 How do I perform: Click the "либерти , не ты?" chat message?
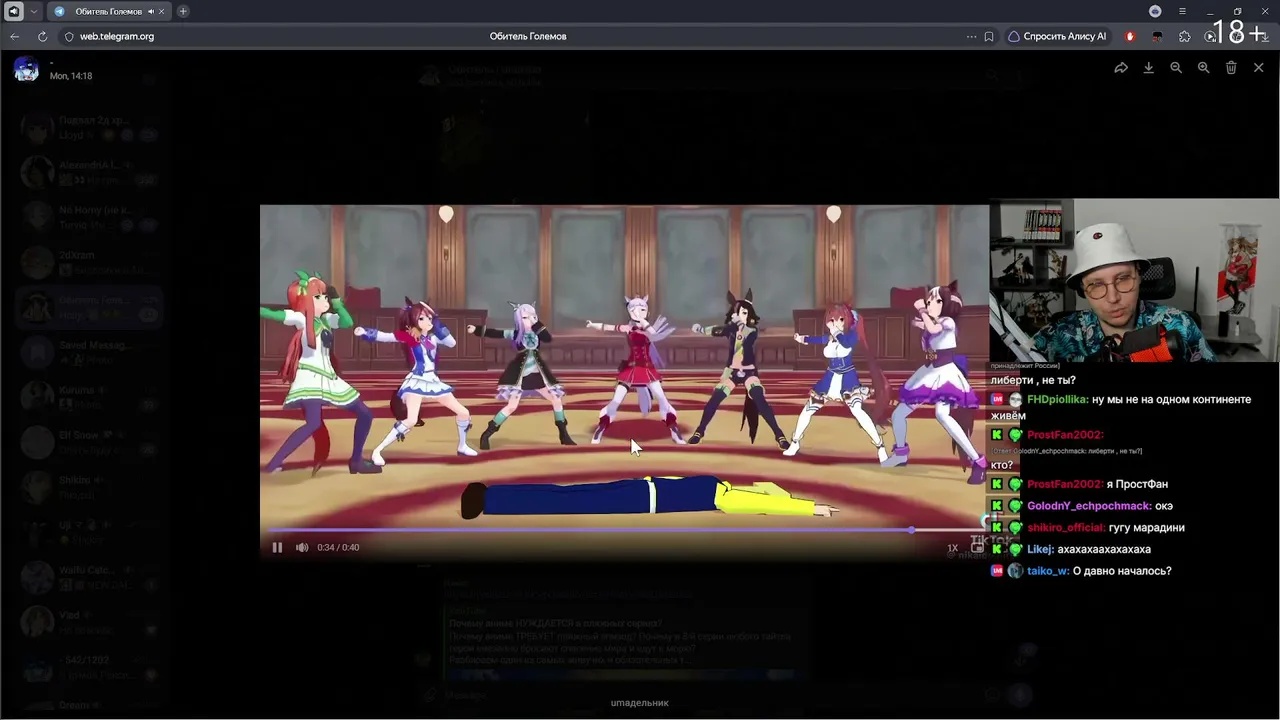tap(1033, 381)
